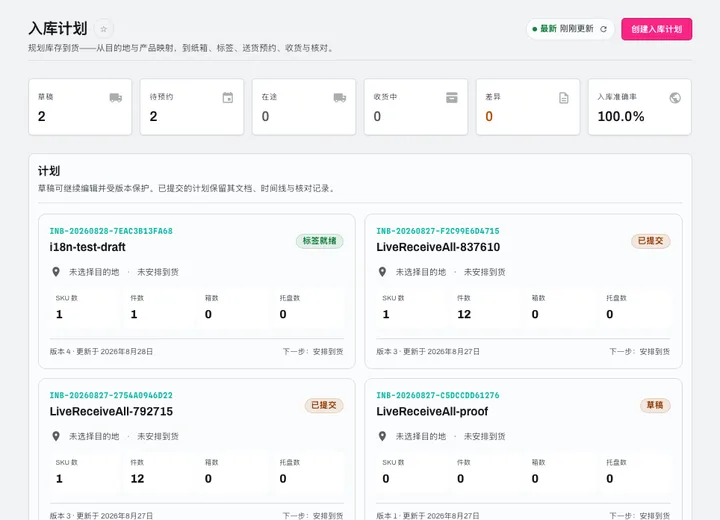Click the 标签就绪 status badge
The image size is (720, 520).
tap(320, 241)
